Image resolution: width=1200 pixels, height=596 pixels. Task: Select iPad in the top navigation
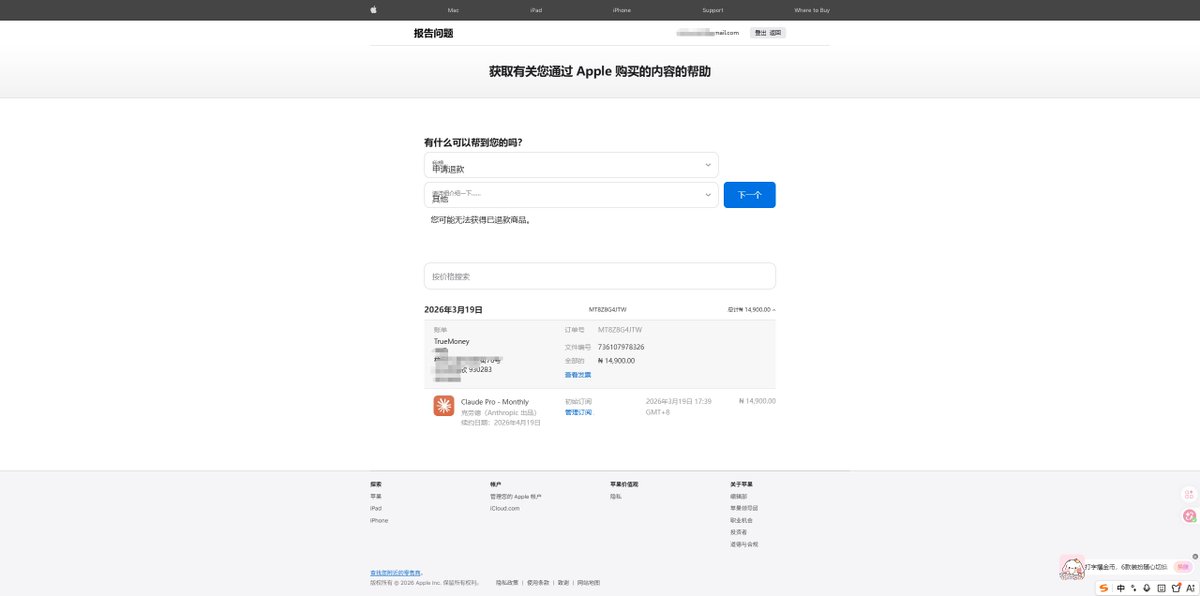(535, 9)
